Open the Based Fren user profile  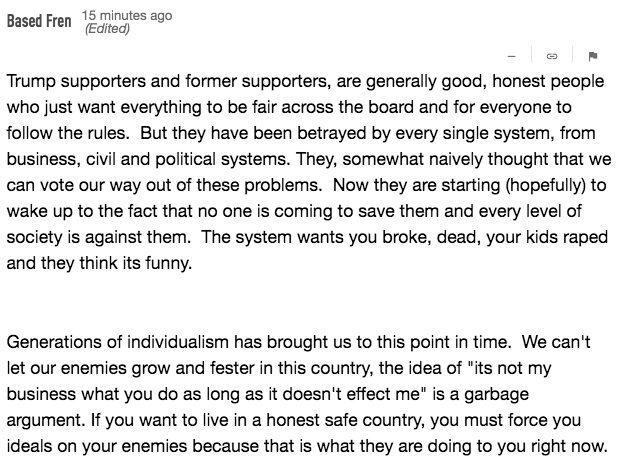[x=39, y=22]
